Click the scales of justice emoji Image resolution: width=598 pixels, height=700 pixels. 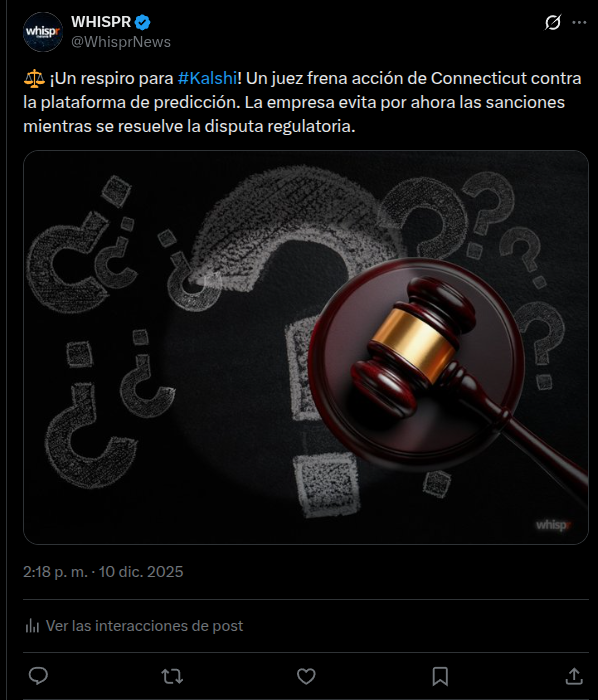tap(34, 79)
